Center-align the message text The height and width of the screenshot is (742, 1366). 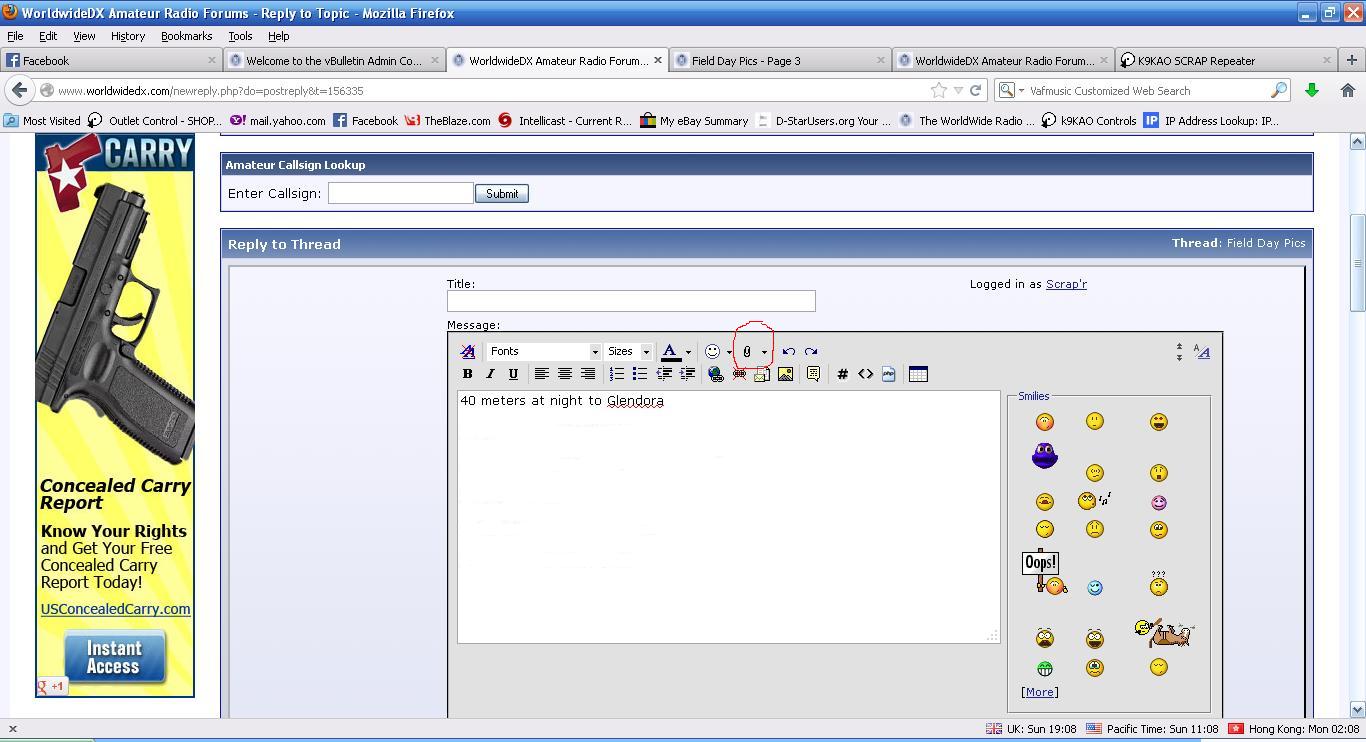[564, 374]
